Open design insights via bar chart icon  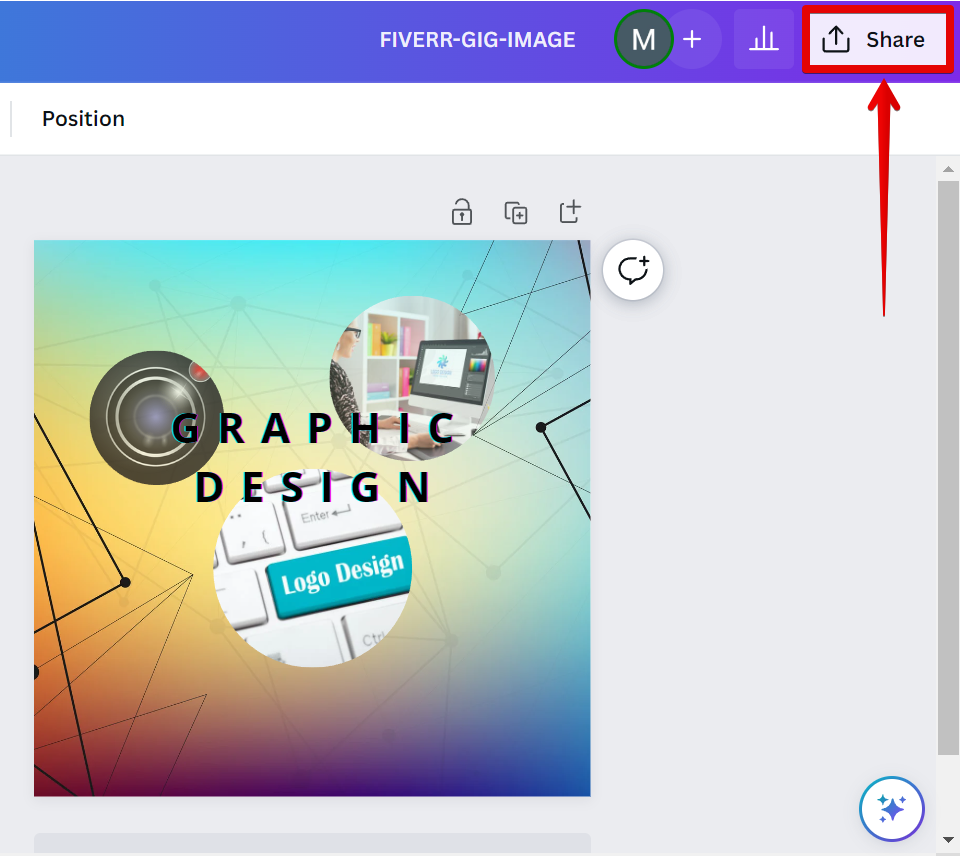(x=763, y=39)
